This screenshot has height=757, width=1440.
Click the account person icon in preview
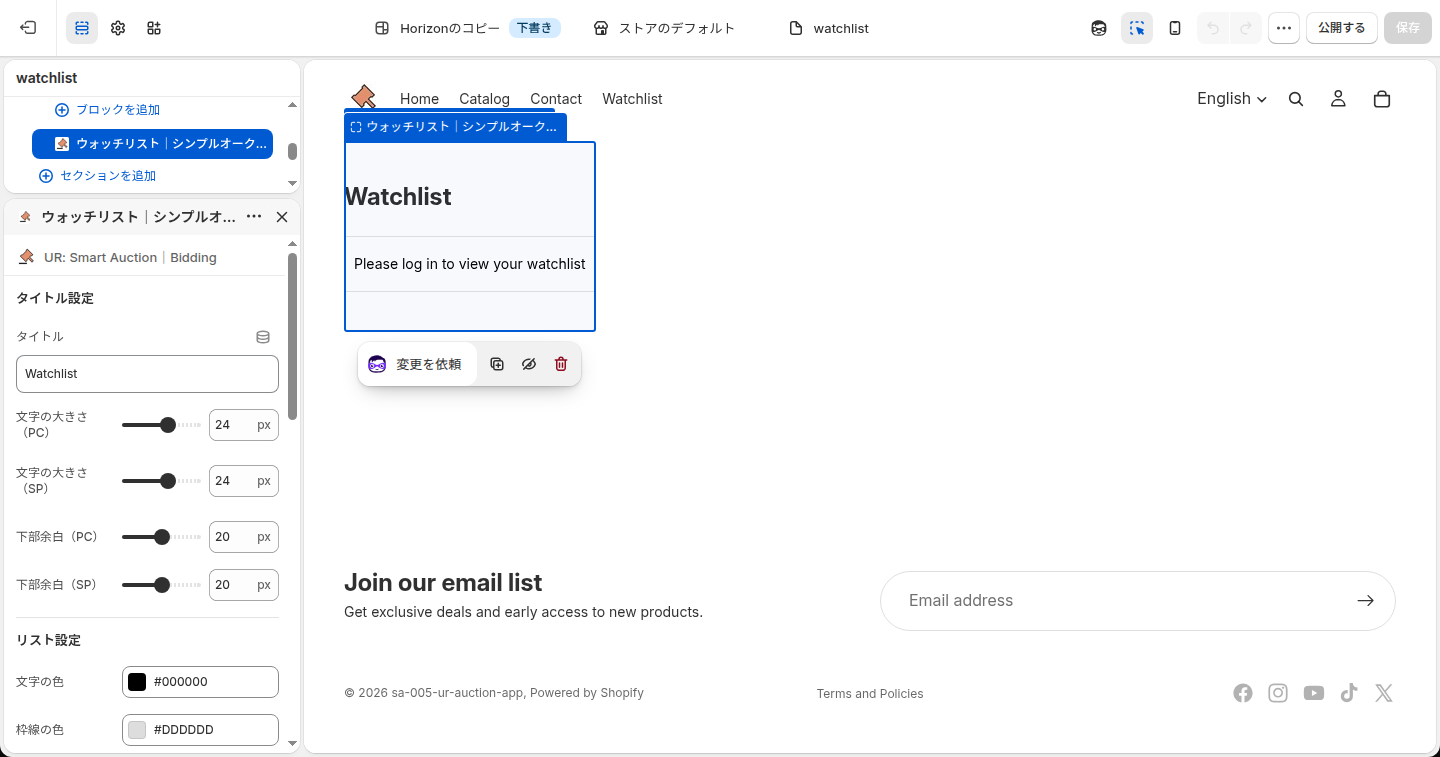point(1338,99)
